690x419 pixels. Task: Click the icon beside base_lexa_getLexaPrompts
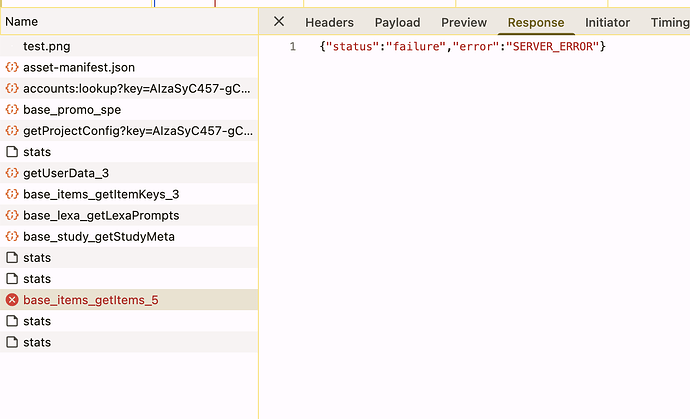click(12, 215)
